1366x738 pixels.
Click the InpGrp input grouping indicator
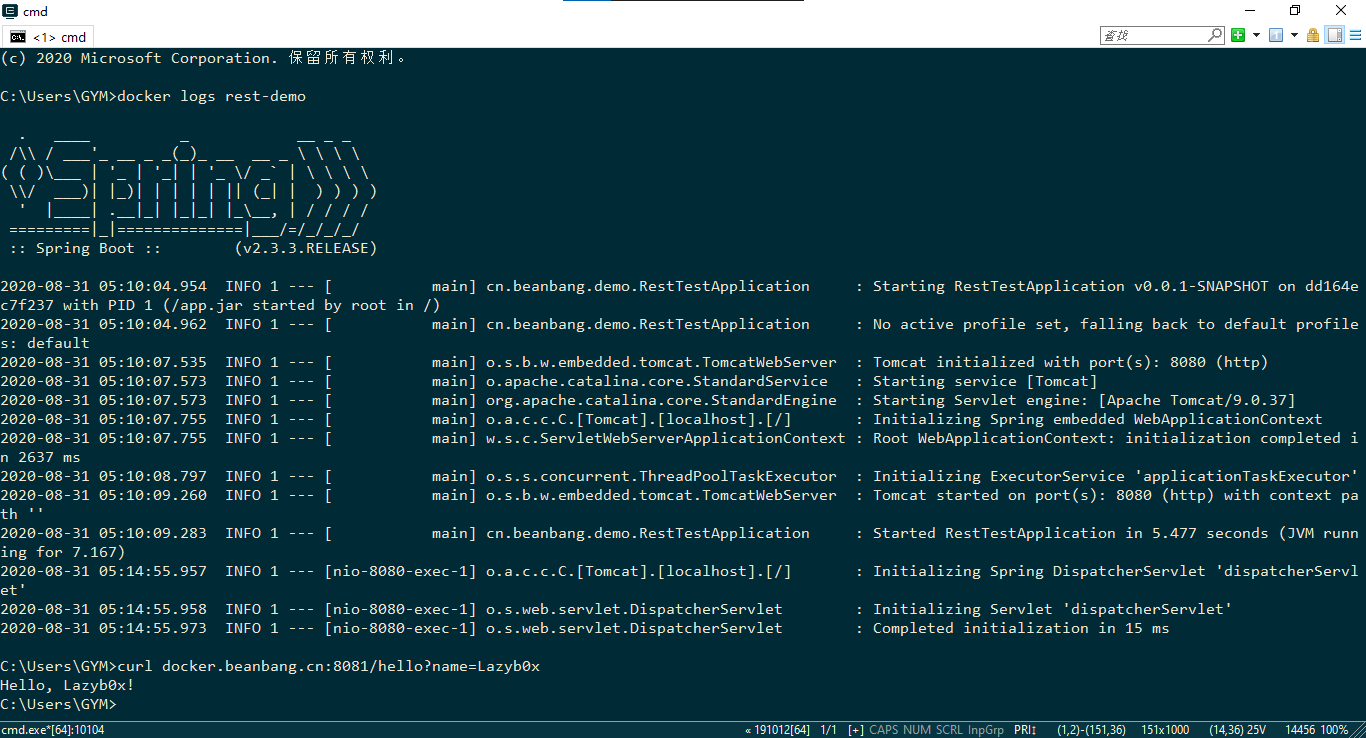tap(986, 730)
